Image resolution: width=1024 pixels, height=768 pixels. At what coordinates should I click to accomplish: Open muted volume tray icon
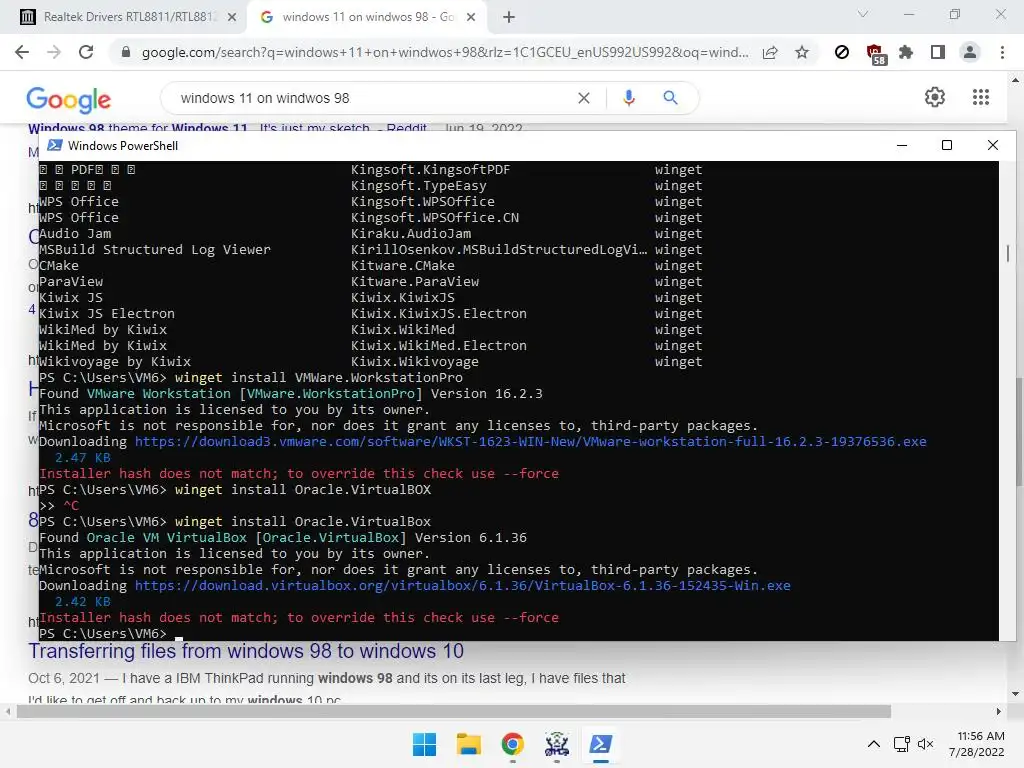925,744
